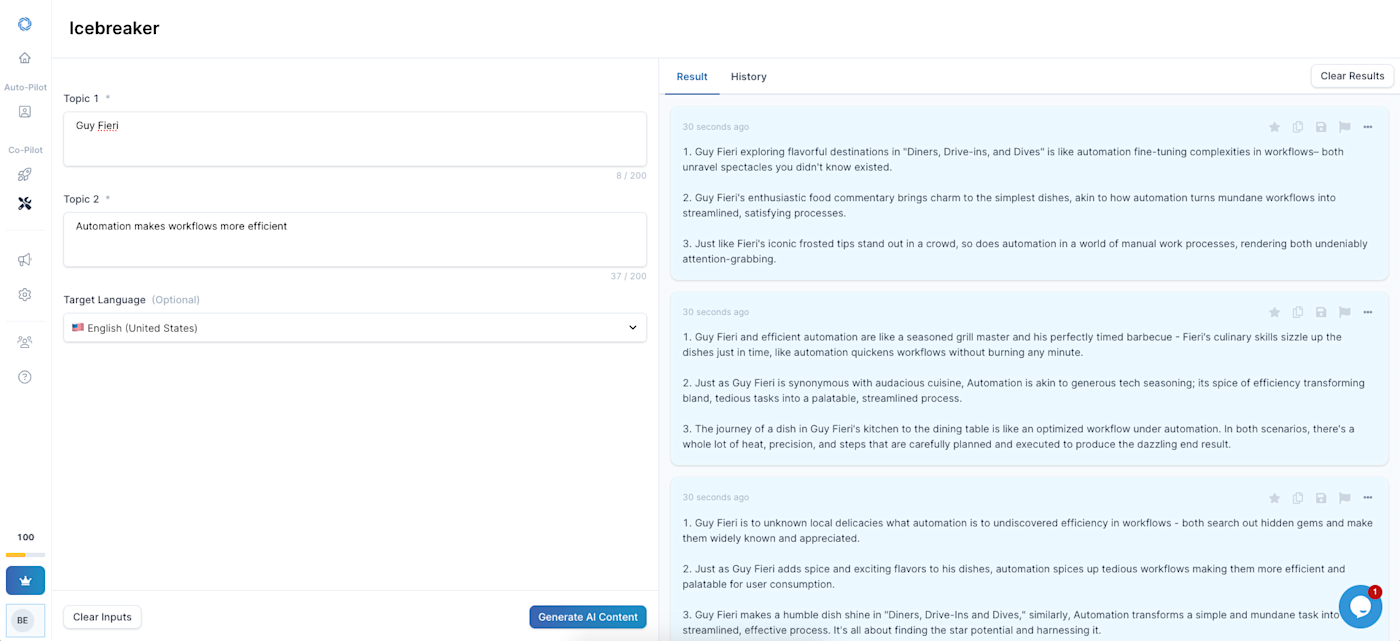
Task: Open the chat support bubble
Action: click(1360, 606)
